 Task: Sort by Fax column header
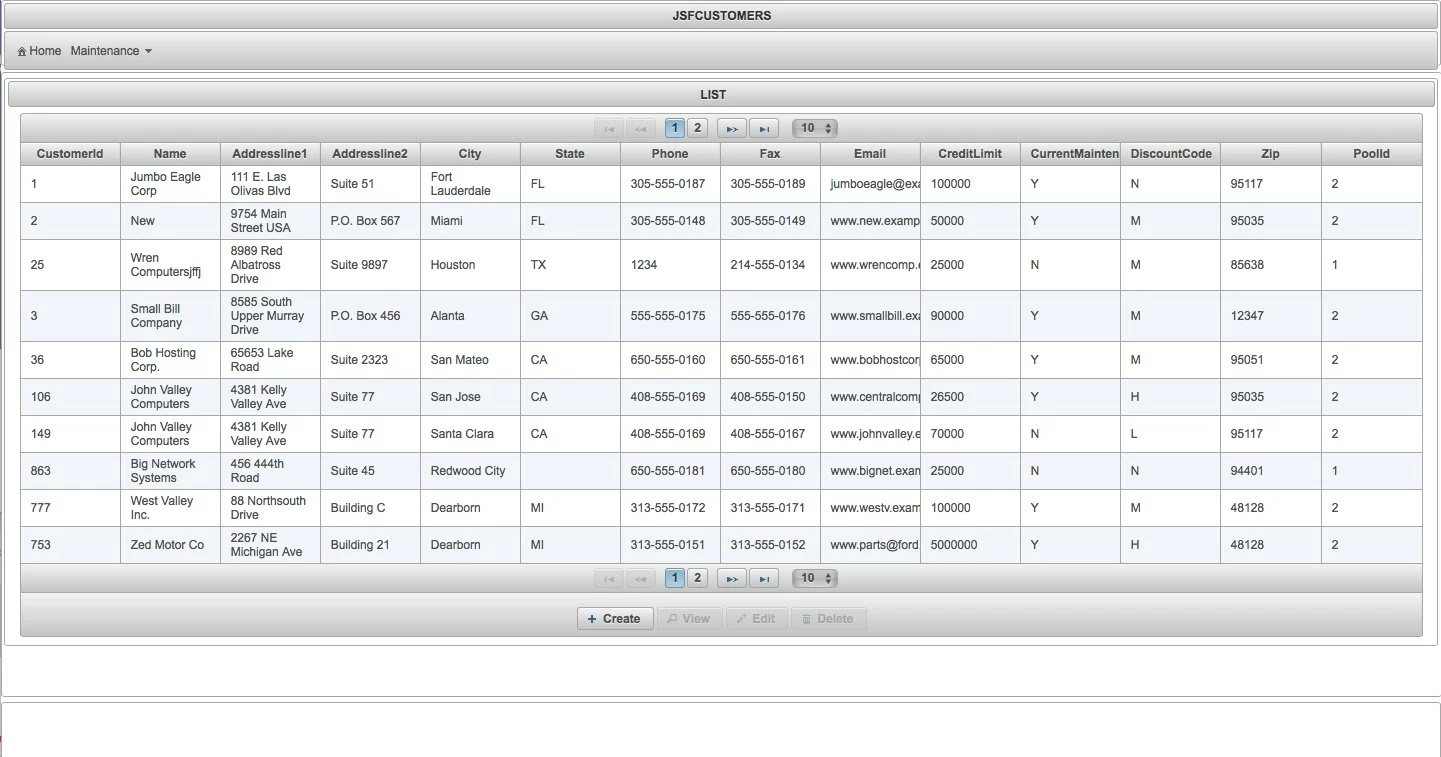770,154
